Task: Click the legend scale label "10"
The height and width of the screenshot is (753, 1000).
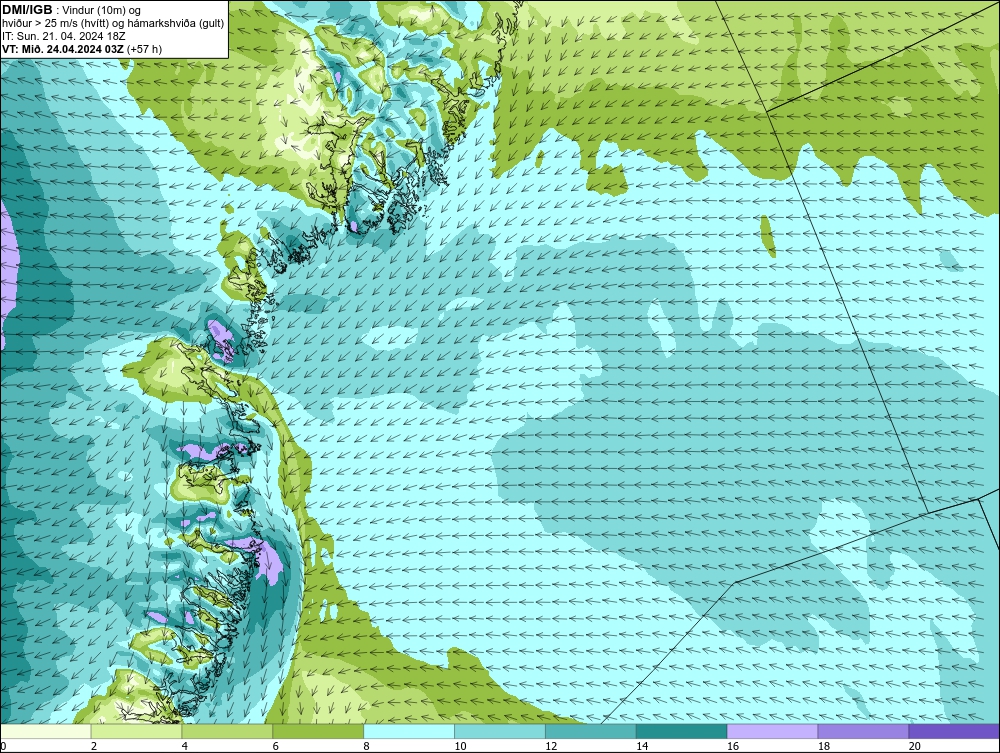Action: coord(460,746)
